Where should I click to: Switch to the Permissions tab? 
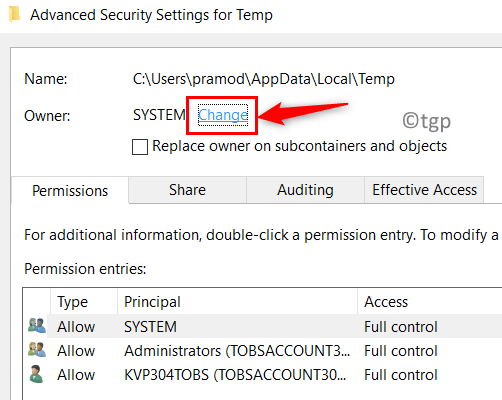click(x=70, y=191)
